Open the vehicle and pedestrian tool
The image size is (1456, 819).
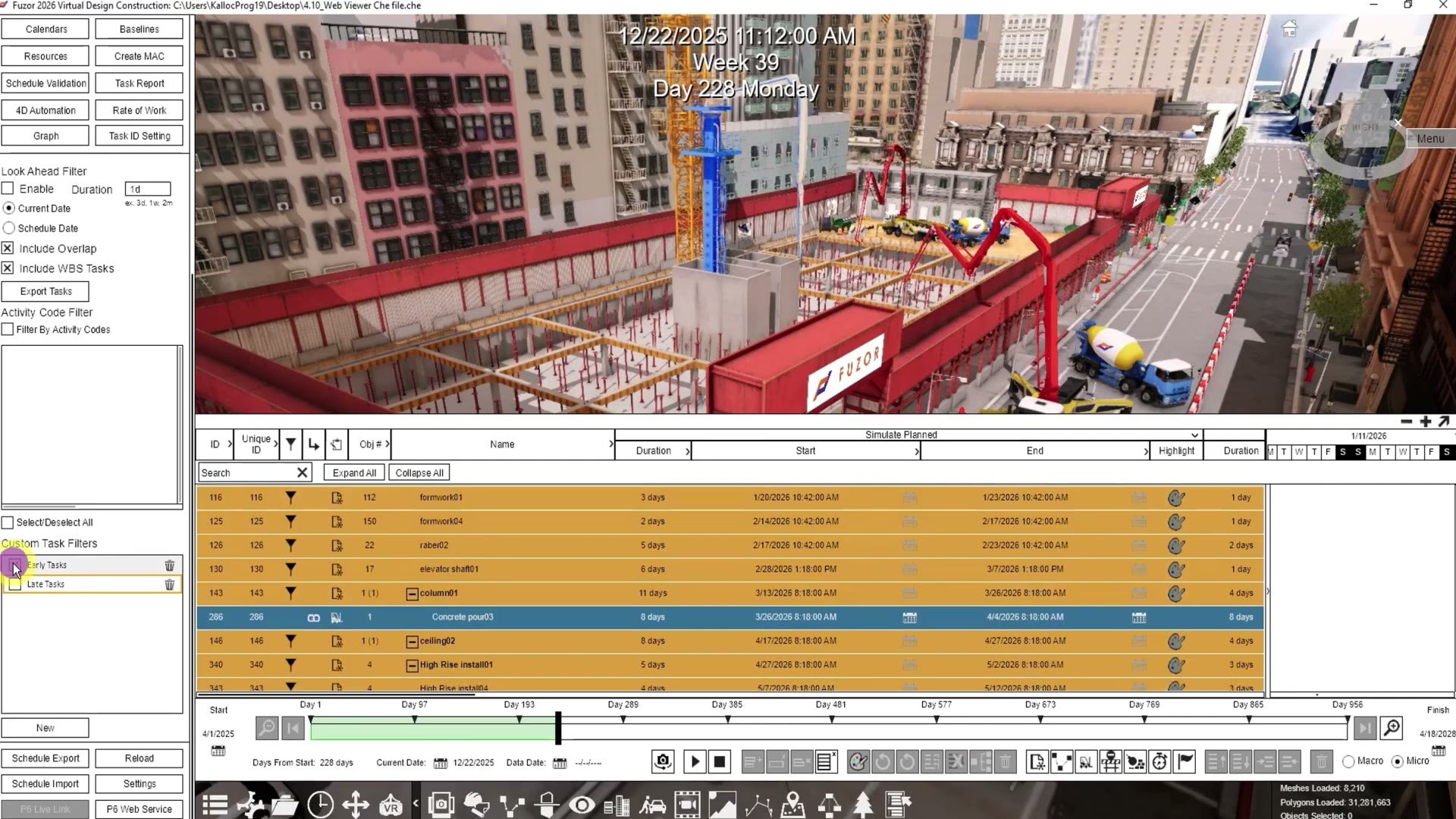tap(652, 805)
